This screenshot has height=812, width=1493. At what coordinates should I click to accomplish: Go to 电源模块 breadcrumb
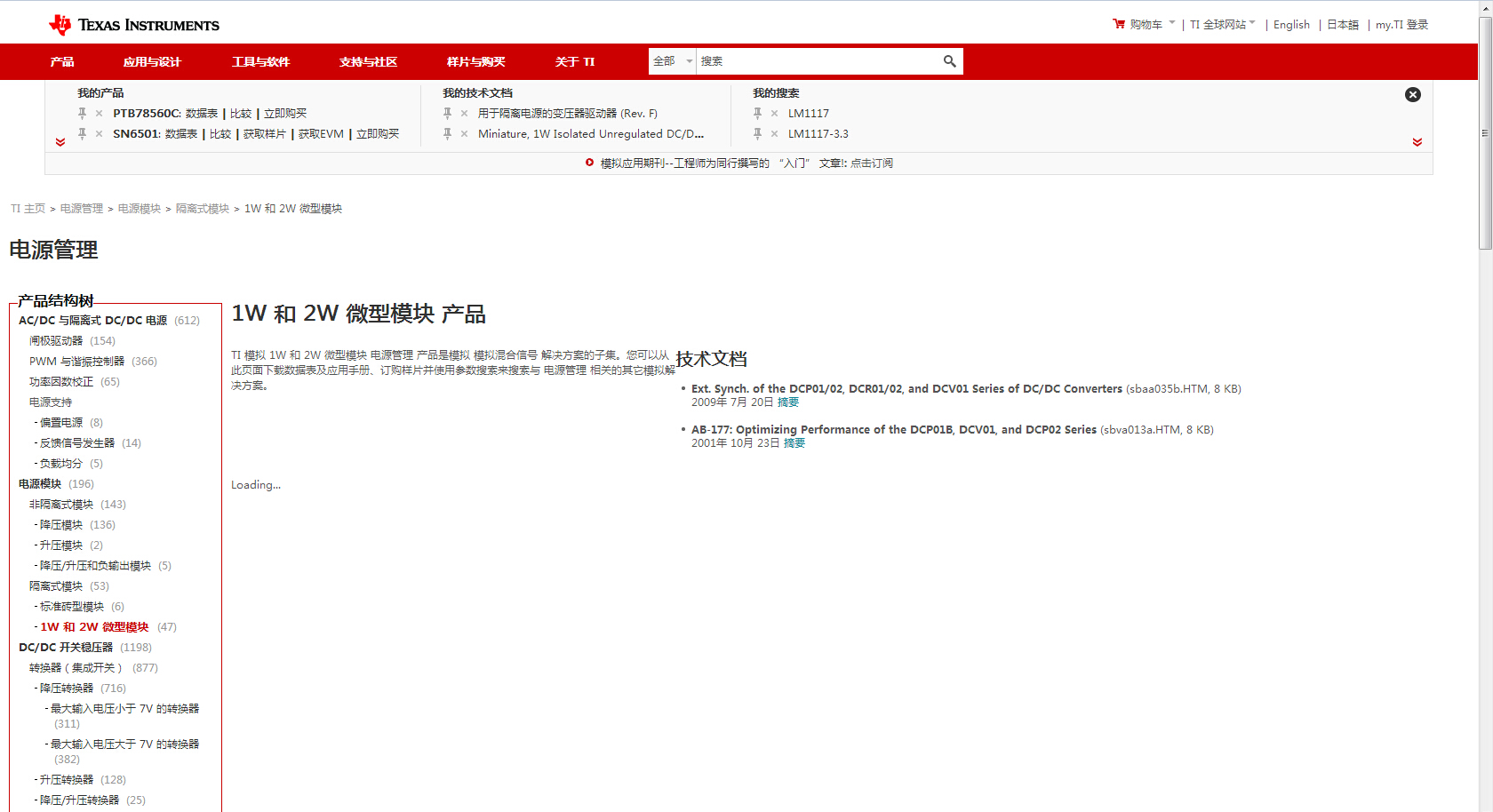140,209
